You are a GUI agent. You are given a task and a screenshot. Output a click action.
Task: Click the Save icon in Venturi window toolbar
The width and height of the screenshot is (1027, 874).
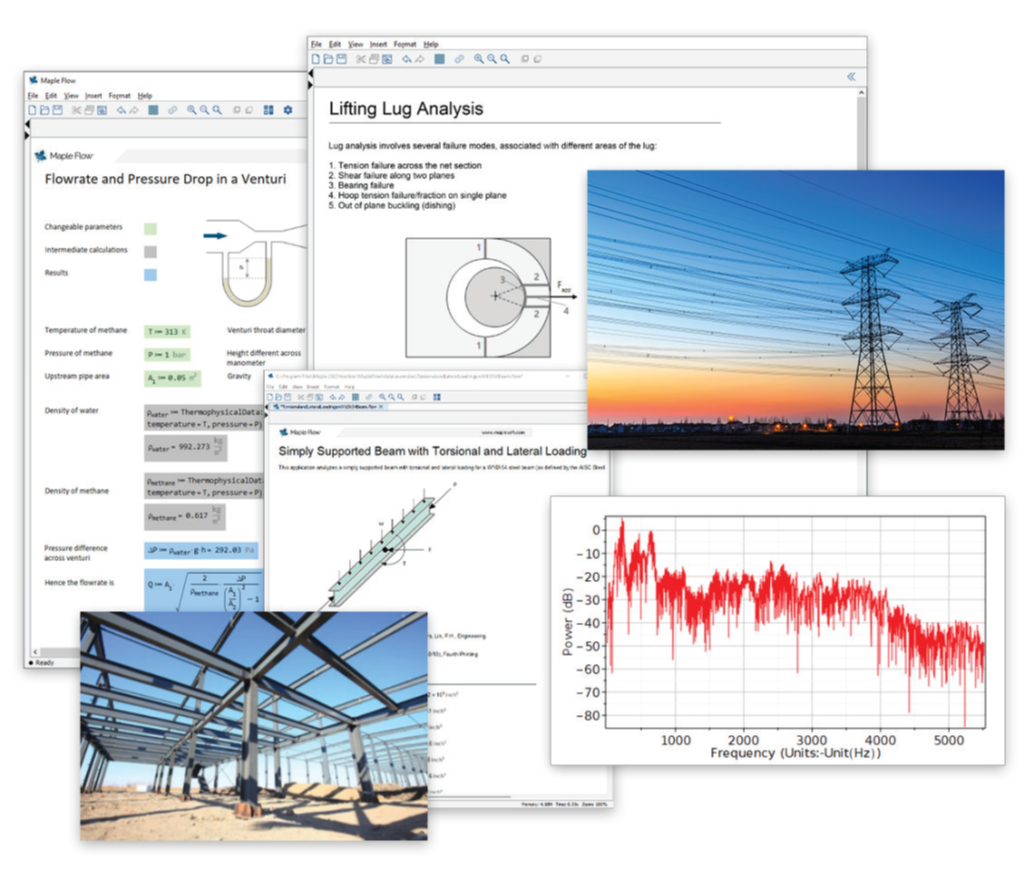coord(57,109)
